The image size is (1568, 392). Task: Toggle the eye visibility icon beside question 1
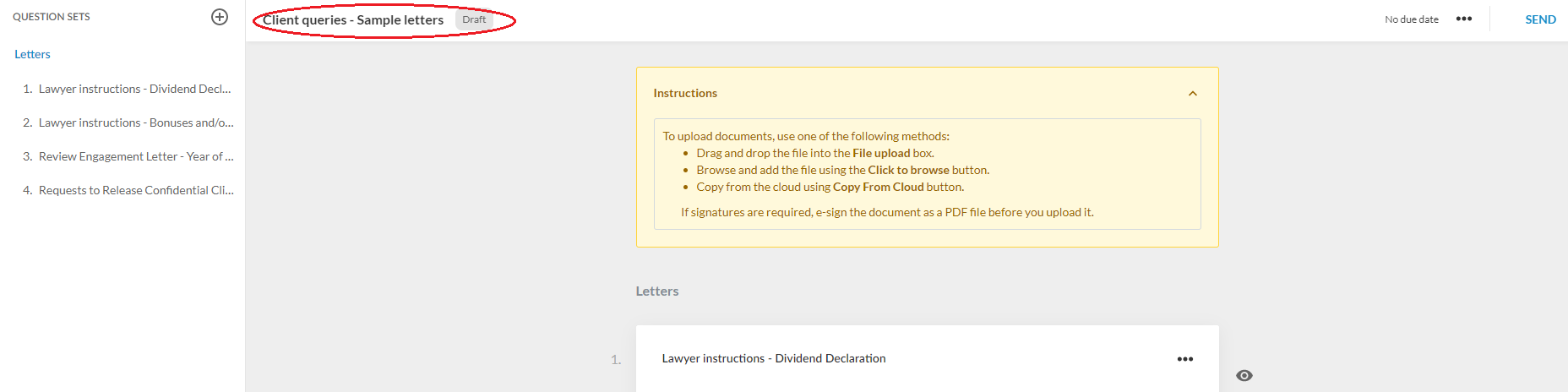pos(1244,376)
